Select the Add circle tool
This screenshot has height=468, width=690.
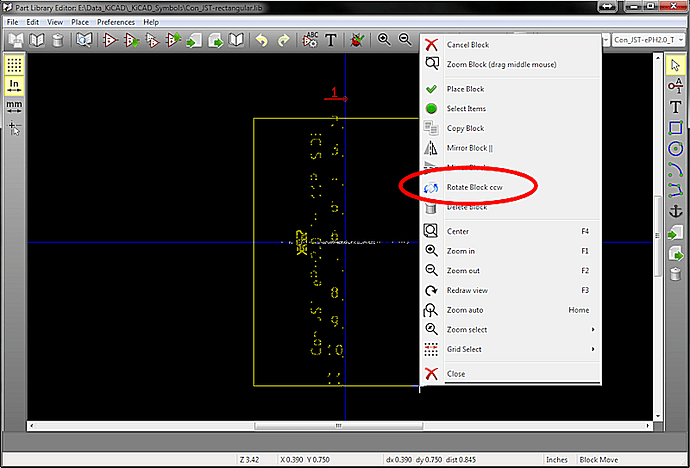tap(675, 149)
